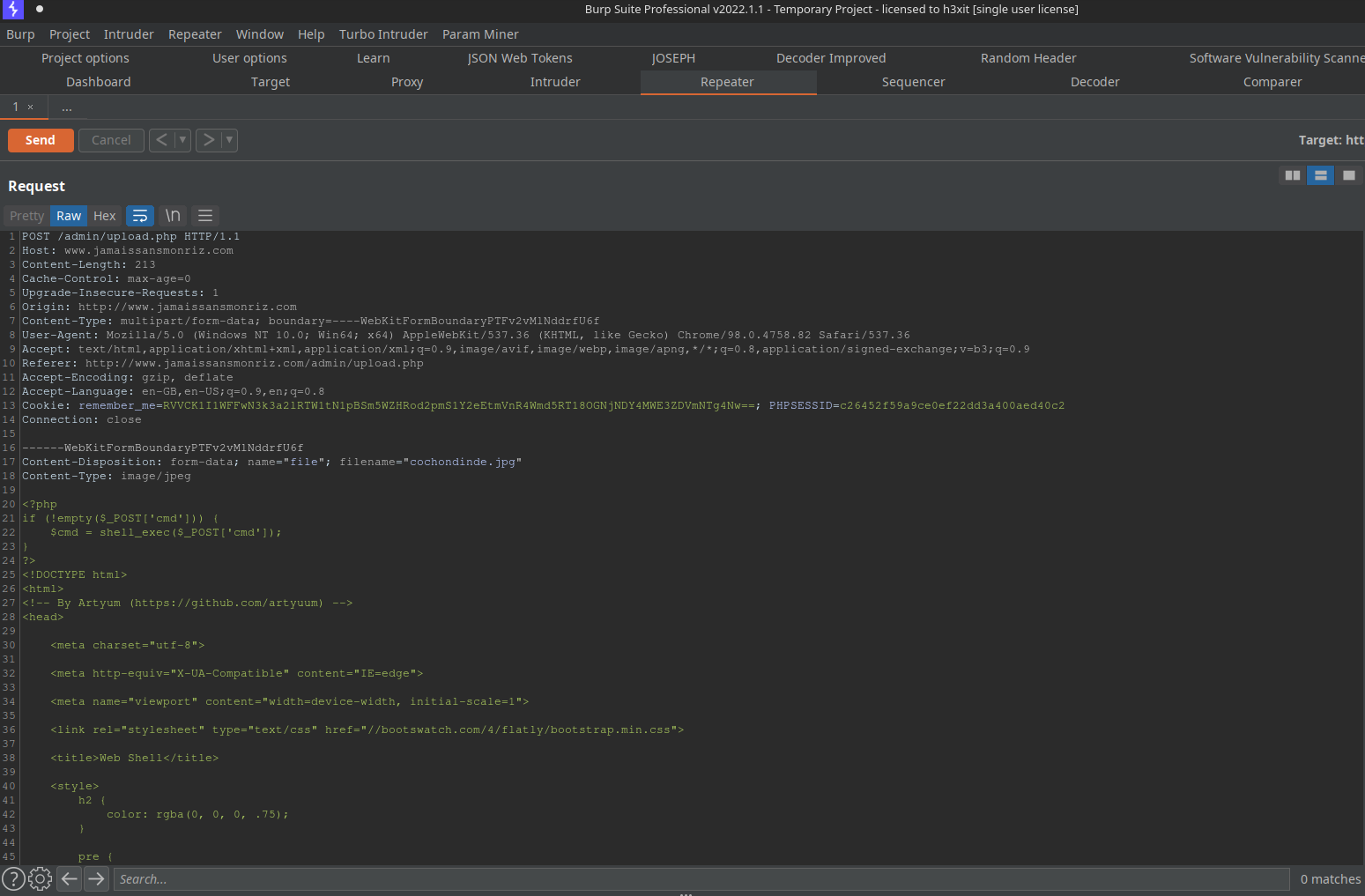Go to the Dashboard tab
Screen dimensions: 1365x896
[x=99, y=82]
